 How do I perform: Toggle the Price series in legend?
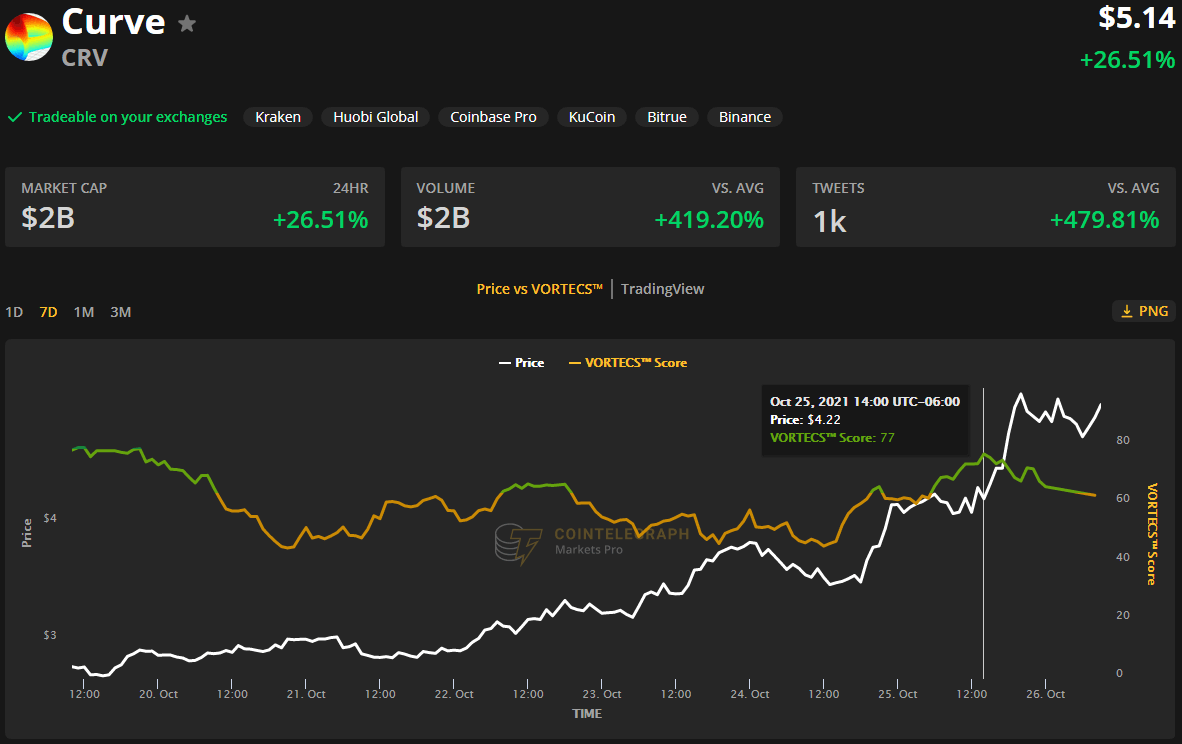point(521,363)
